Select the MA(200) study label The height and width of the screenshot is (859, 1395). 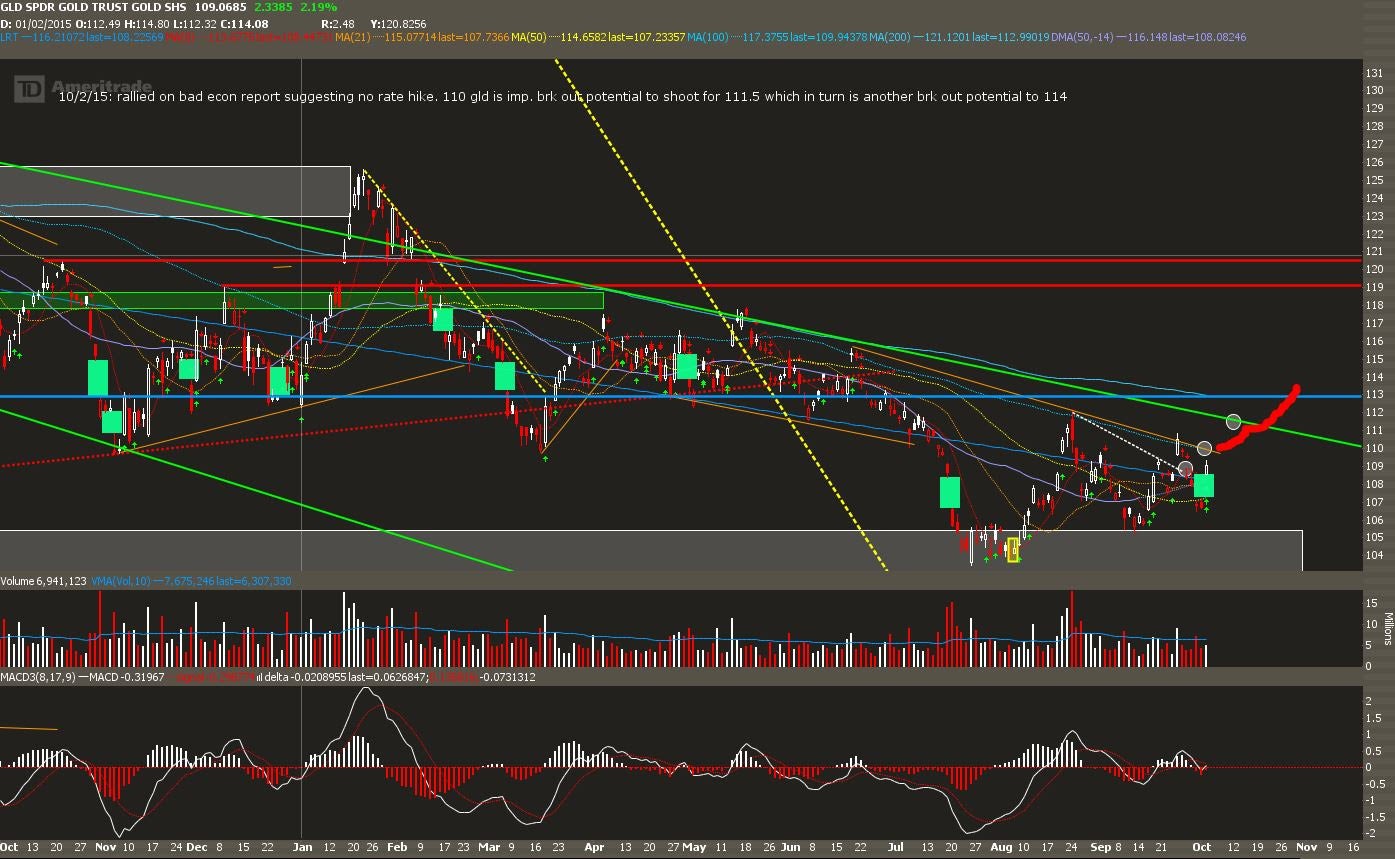click(890, 37)
